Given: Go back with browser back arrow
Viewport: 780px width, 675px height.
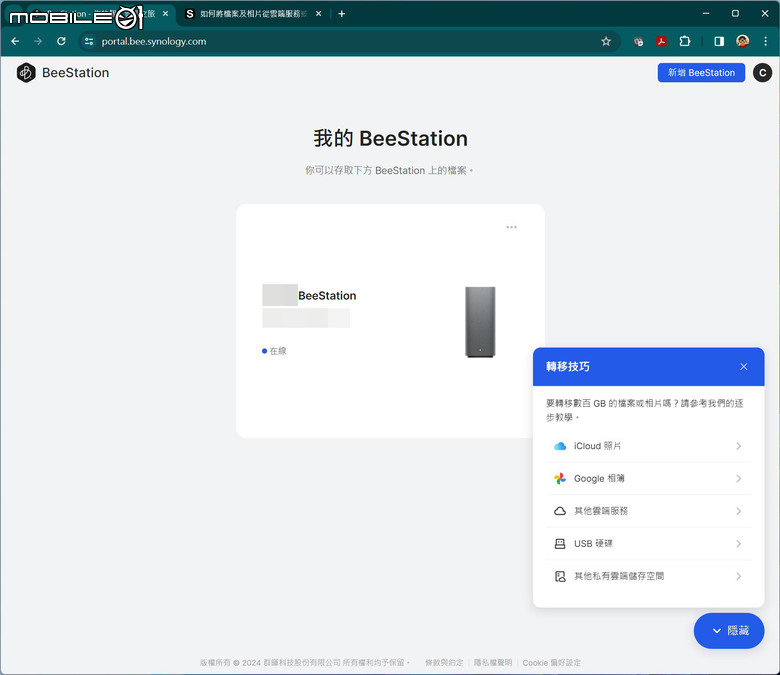Looking at the screenshot, I should point(15,41).
